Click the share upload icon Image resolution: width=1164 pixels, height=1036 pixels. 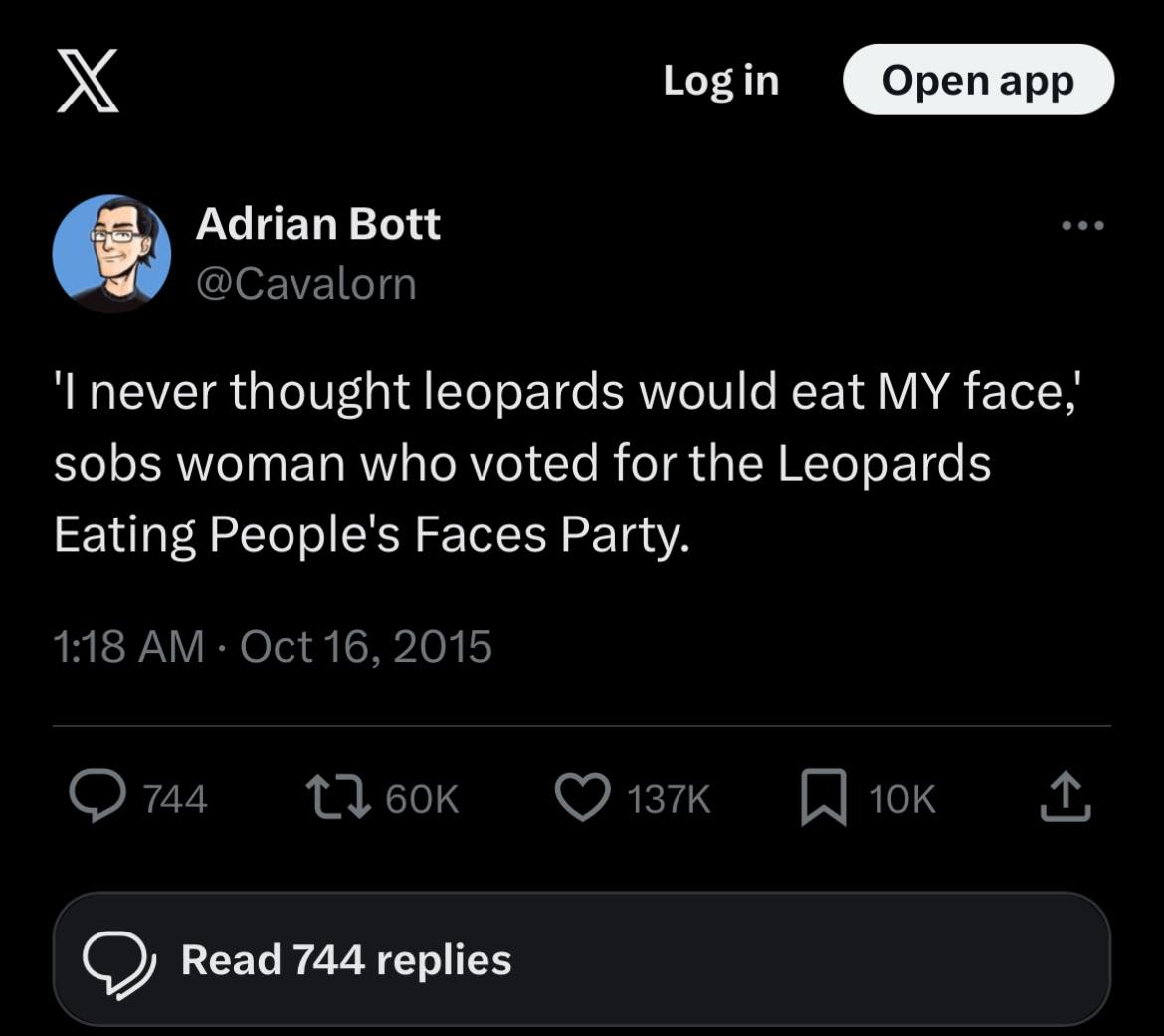(x=1066, y=798)
